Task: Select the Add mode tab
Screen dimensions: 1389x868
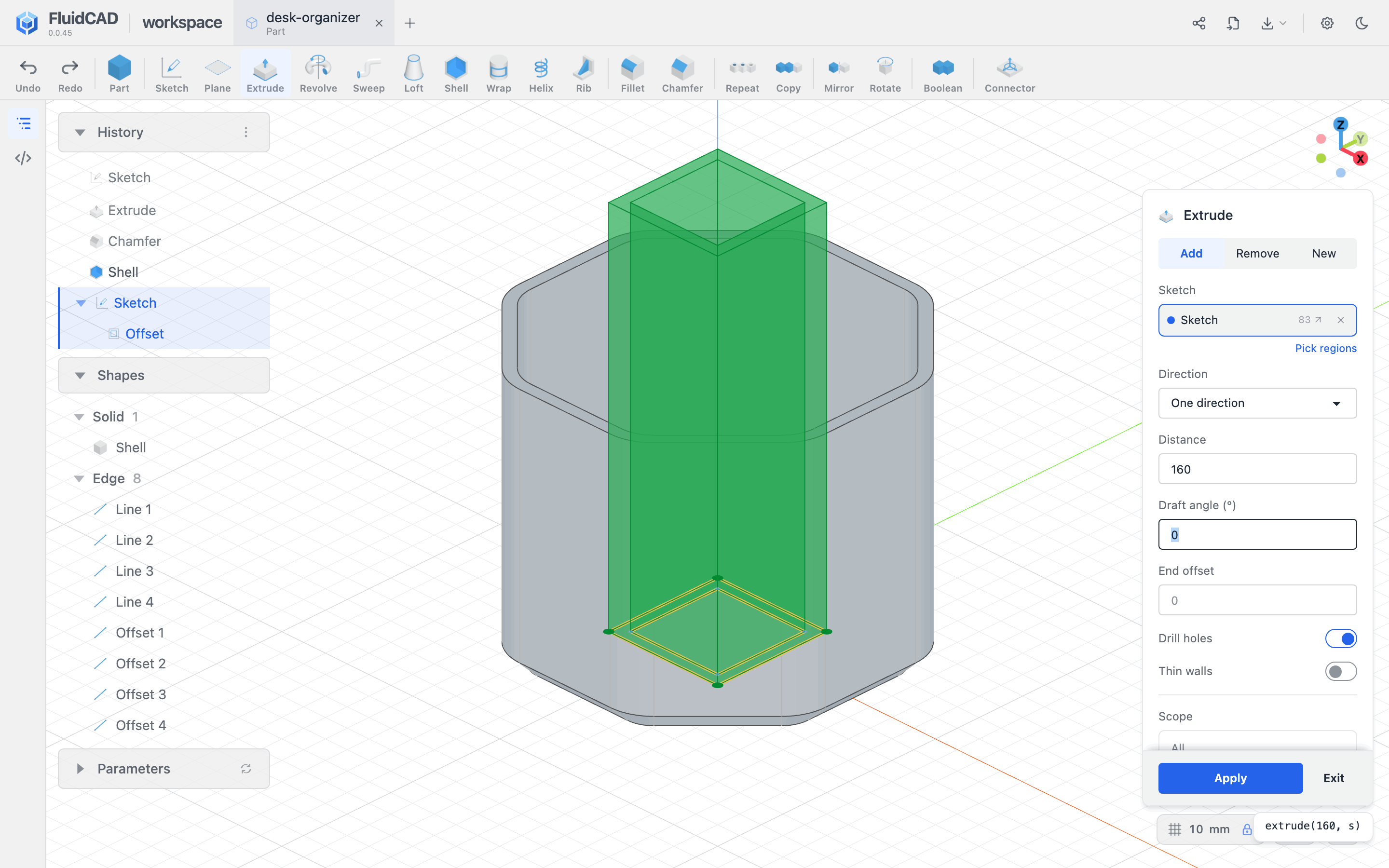Action: pyautogui.click(x=1191, y=253)
